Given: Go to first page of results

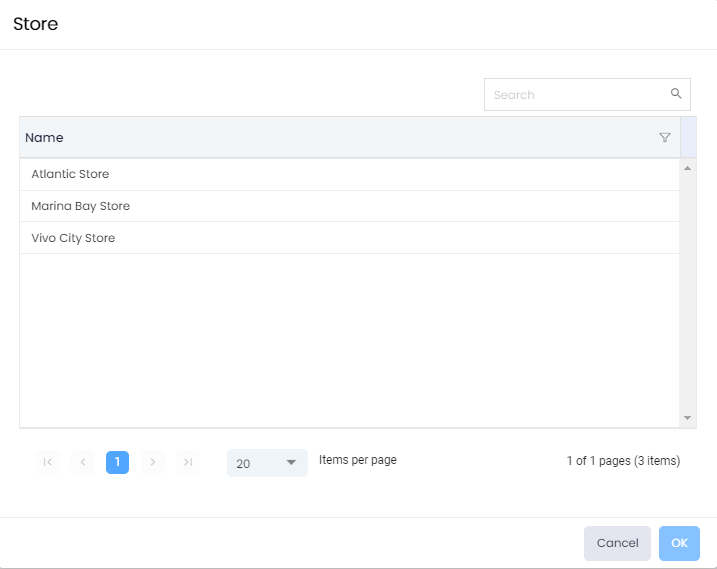Looking at the screenshot, I should point(47,462).
